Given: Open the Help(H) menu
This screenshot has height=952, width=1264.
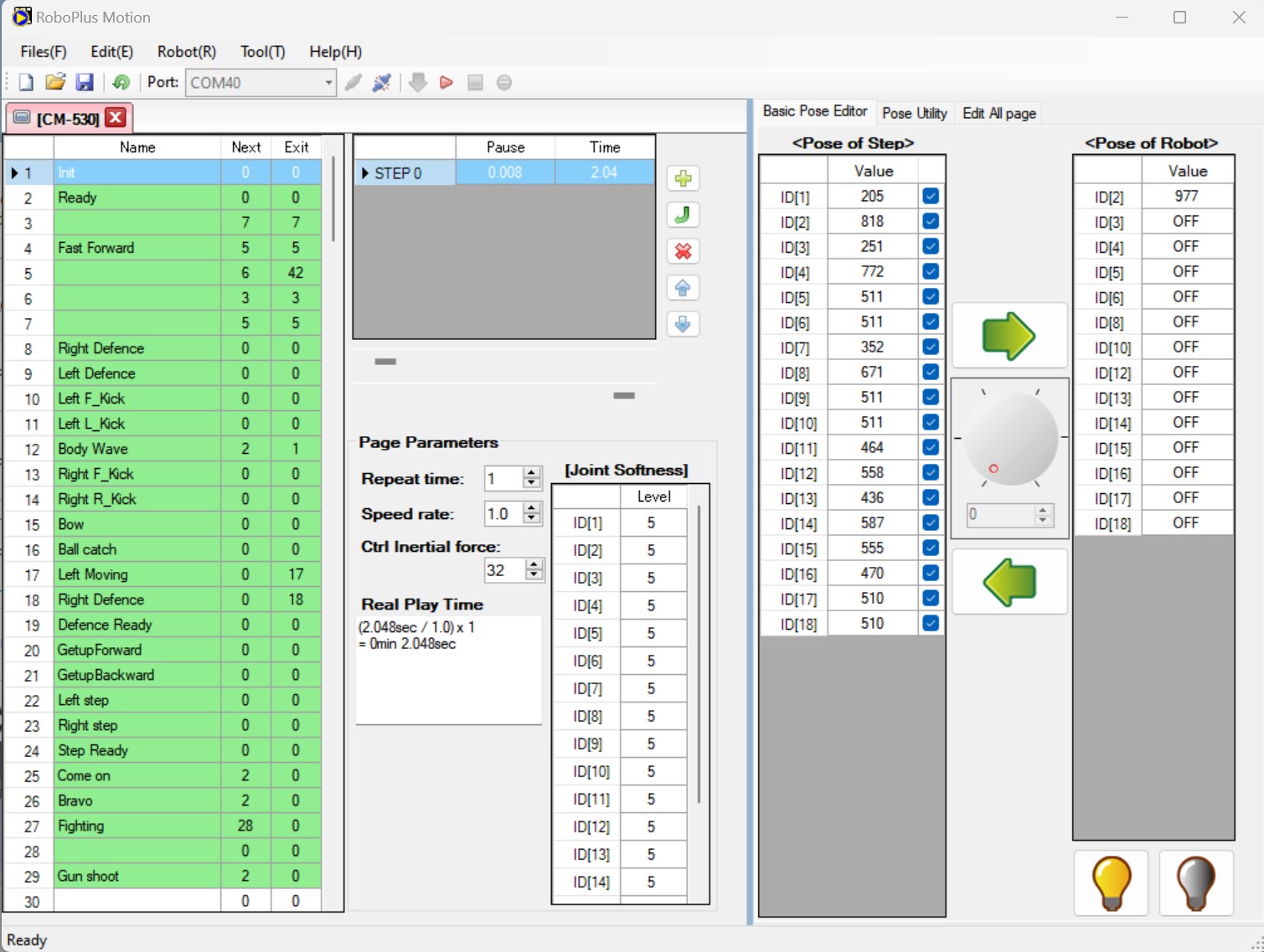Looking at the screenshot, I should 335,52.
